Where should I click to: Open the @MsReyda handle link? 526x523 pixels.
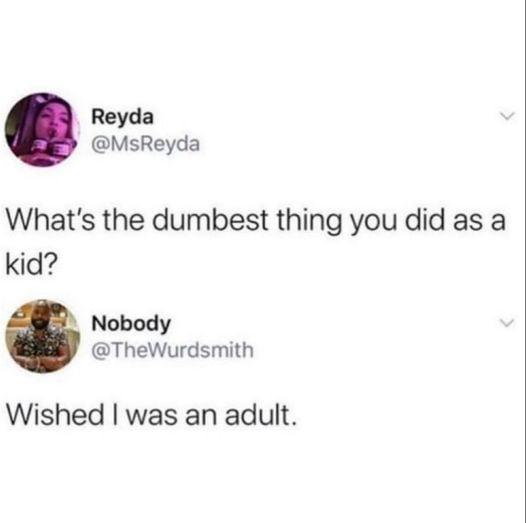coord(146,144)
